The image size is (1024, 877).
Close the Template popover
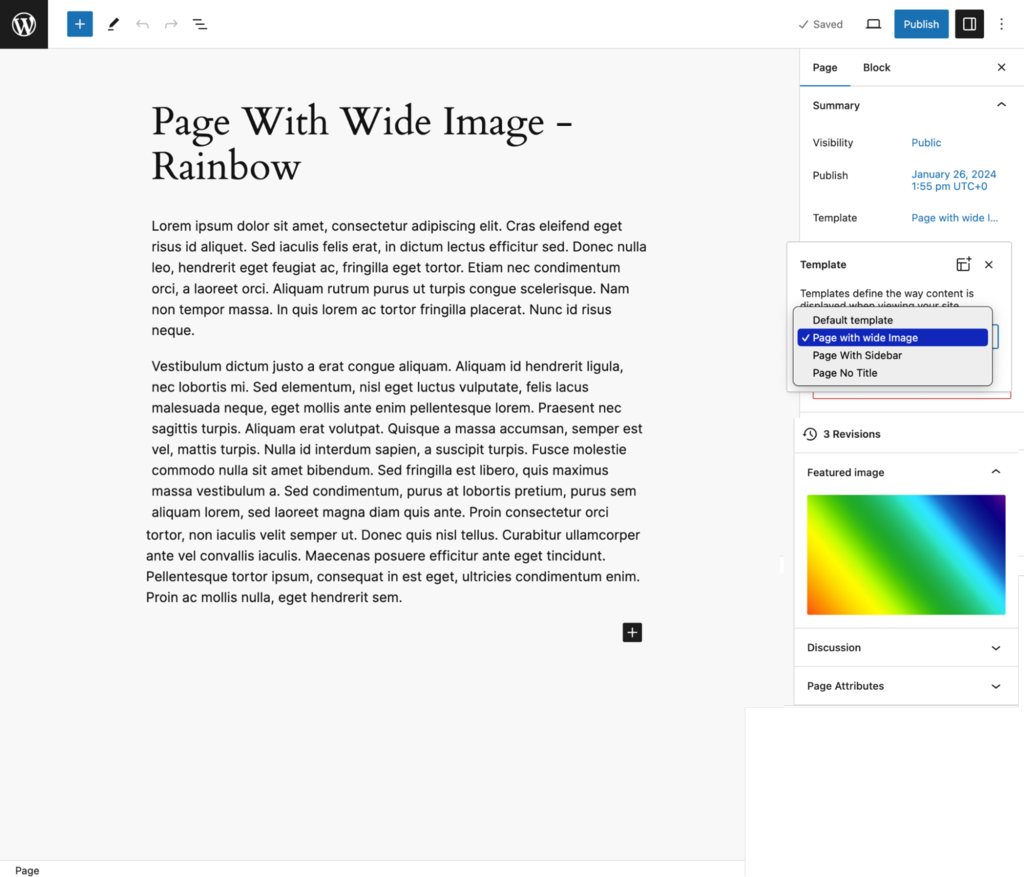click(989, 265)
